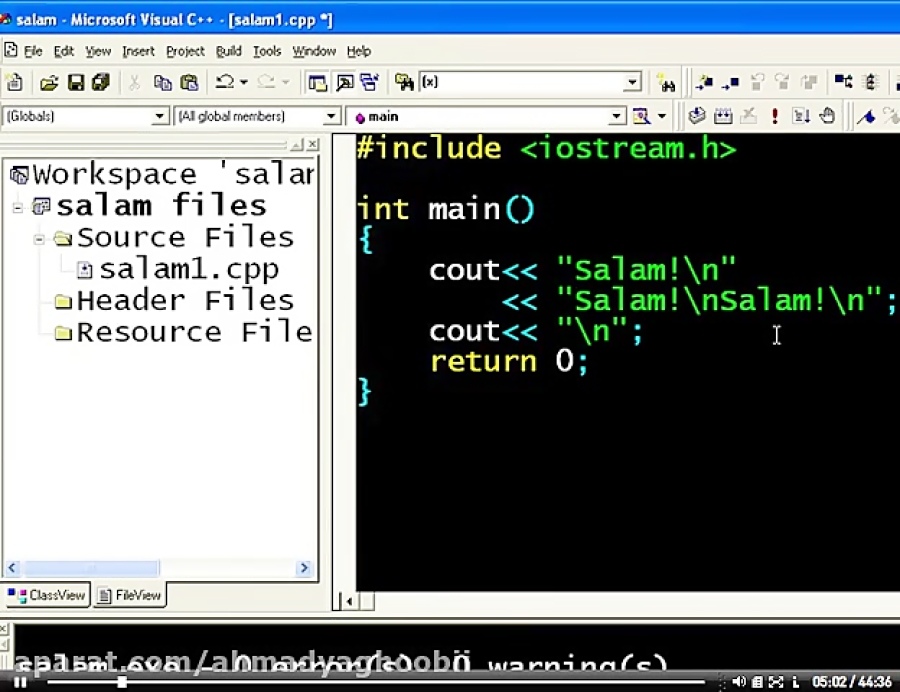
Task: Click the Paste icon in toolbar
Action: pos(188,83)
